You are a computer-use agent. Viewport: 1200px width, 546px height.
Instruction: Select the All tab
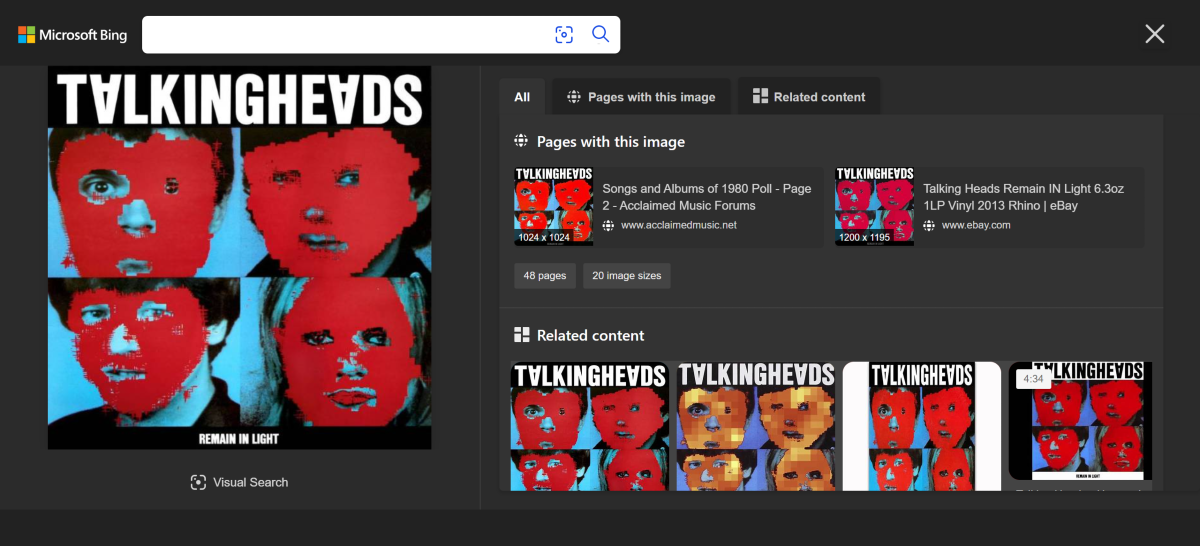coord(522,97)
